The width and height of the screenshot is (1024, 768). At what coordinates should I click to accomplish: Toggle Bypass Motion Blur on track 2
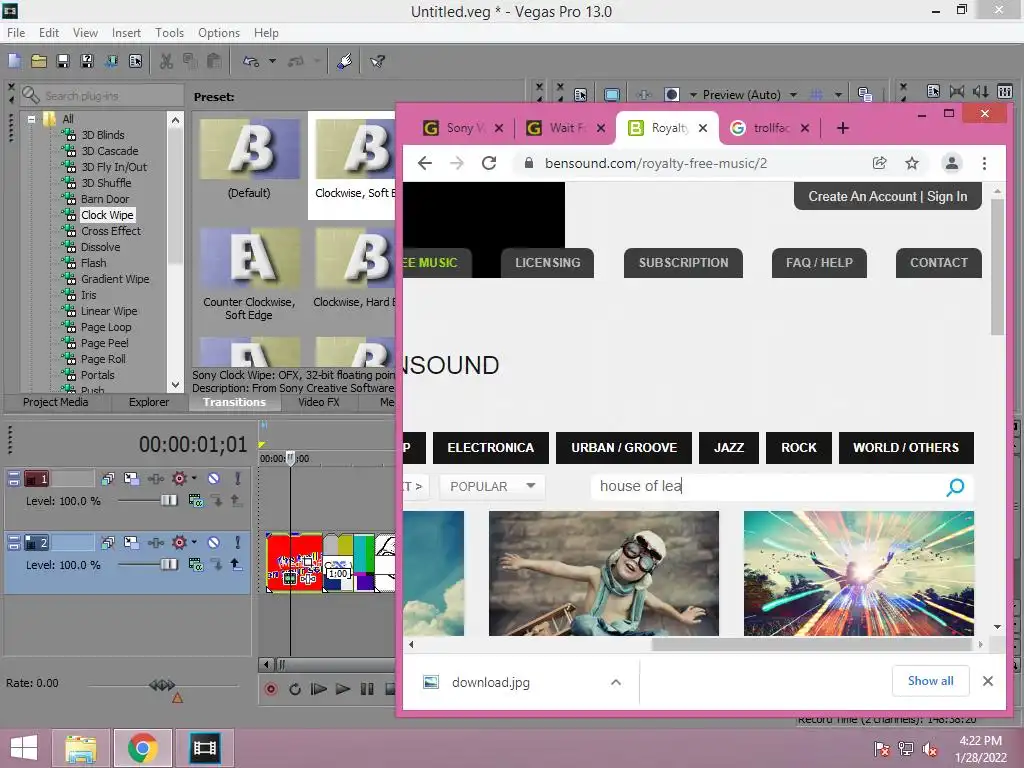point(108,543)
